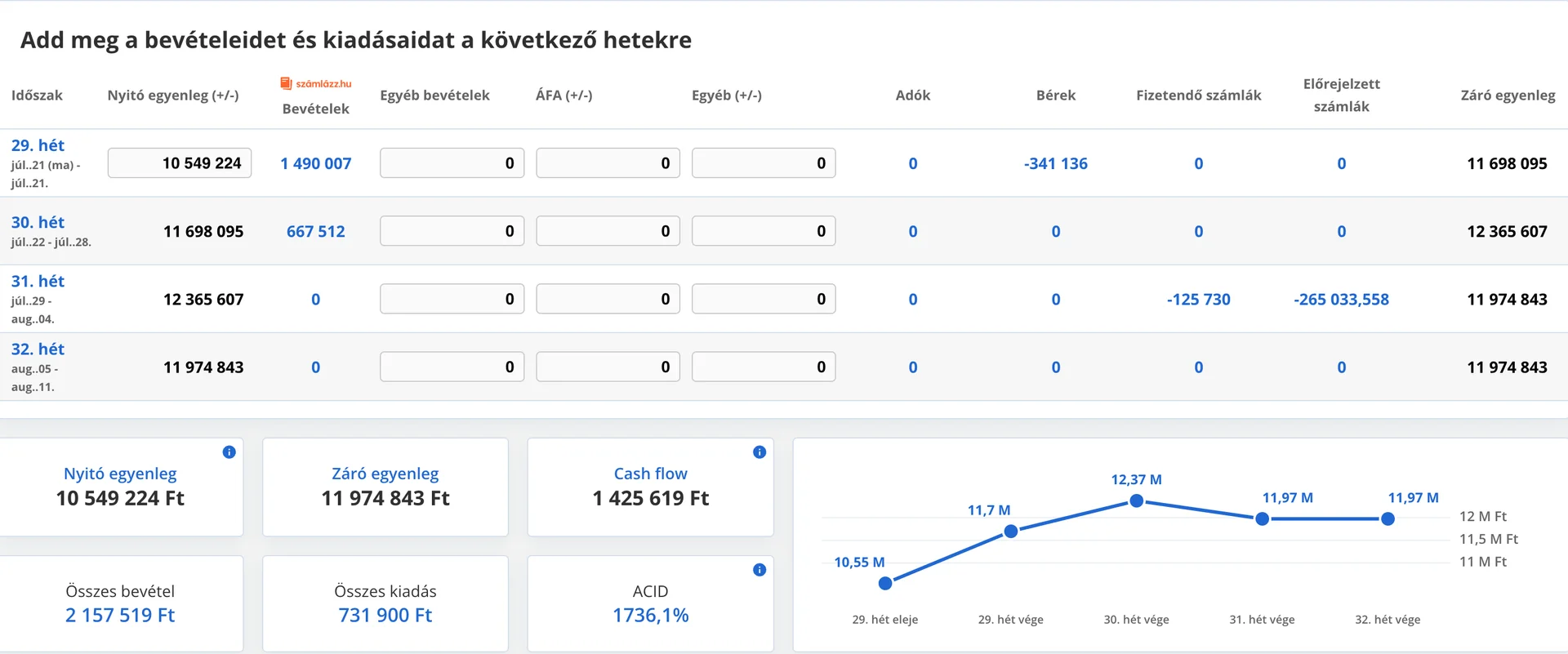This screenshot has height=654, width=1568.
Task: Click the 12,37 M chart point
Action: pos(1136,501)
